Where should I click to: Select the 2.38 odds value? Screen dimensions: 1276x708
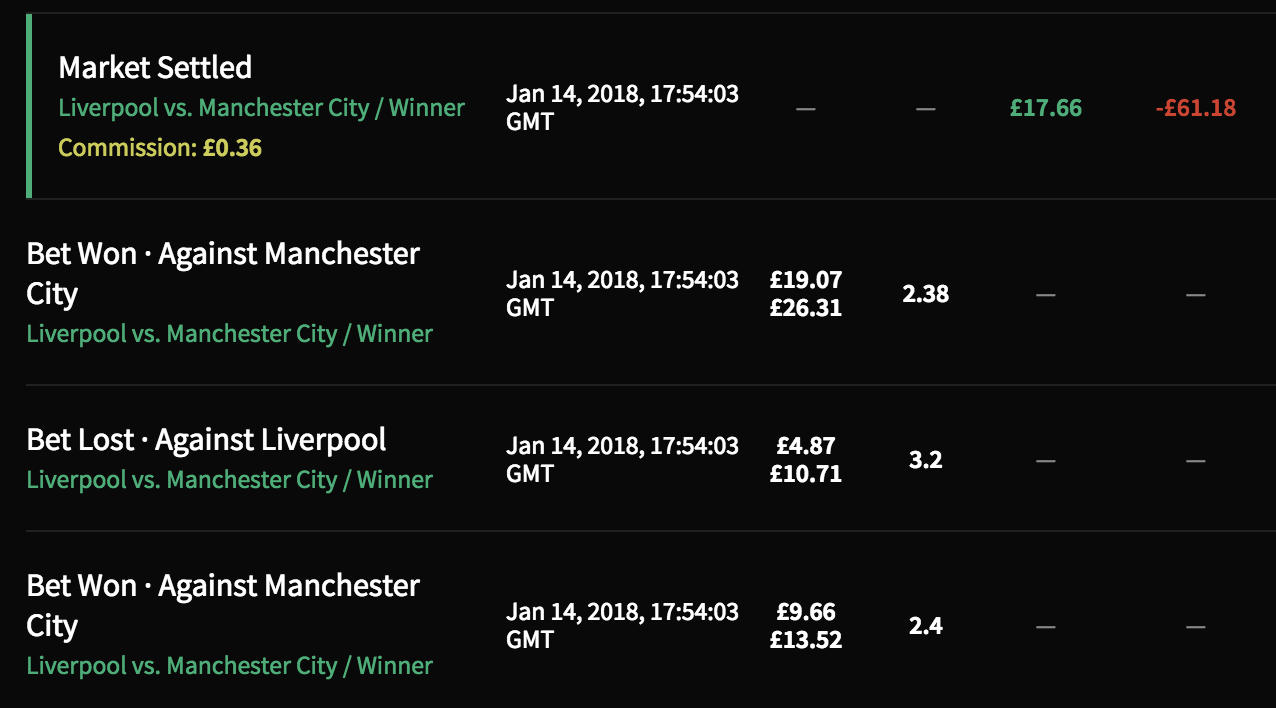(x=925, y=295)
